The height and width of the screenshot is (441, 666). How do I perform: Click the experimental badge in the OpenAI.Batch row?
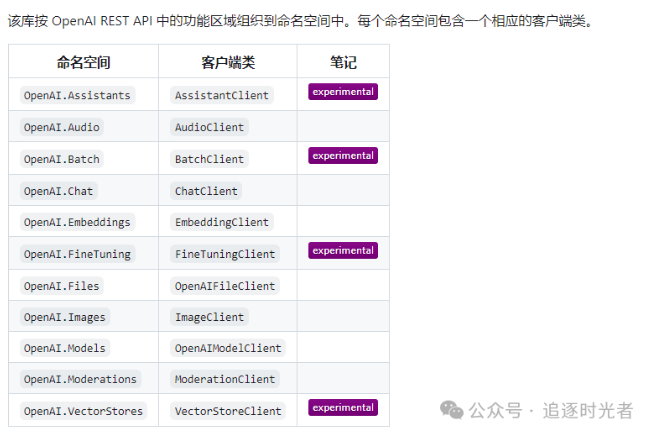click(x=343, y=156)
